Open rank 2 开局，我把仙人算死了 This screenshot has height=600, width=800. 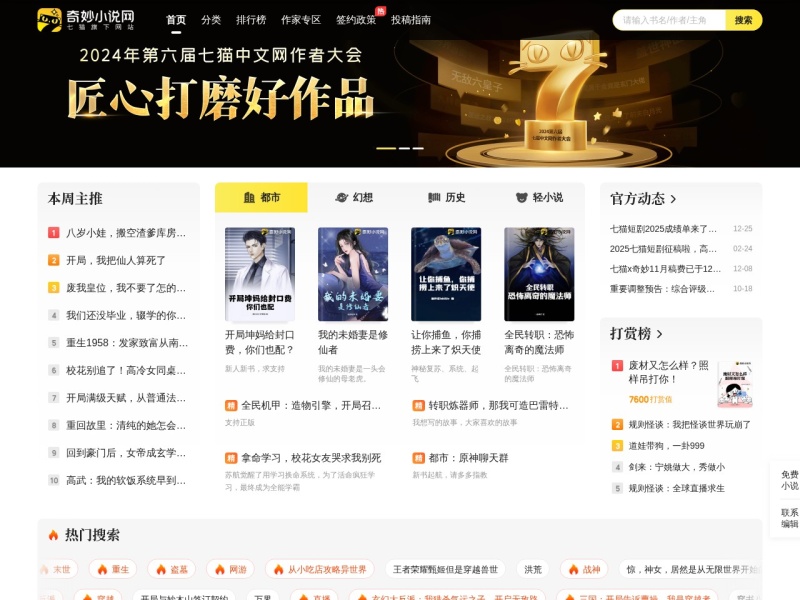116,261
